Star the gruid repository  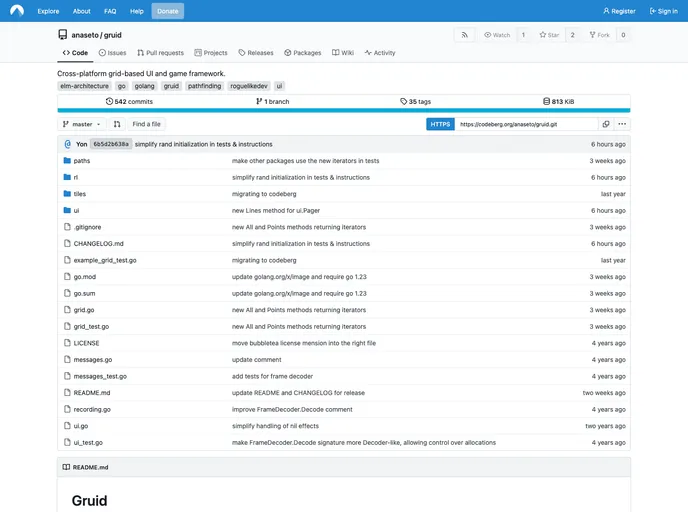pyautogui.click(x=549, y=35)
